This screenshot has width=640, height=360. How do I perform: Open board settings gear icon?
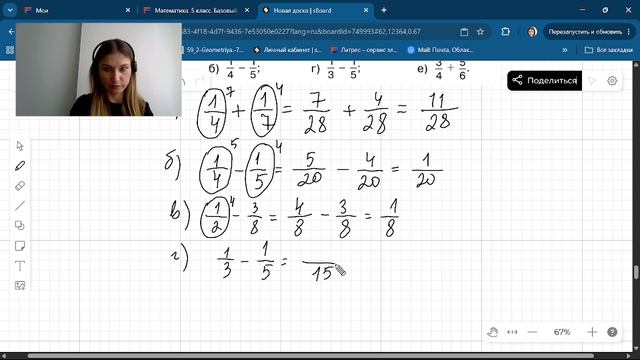tap(612, 81)
